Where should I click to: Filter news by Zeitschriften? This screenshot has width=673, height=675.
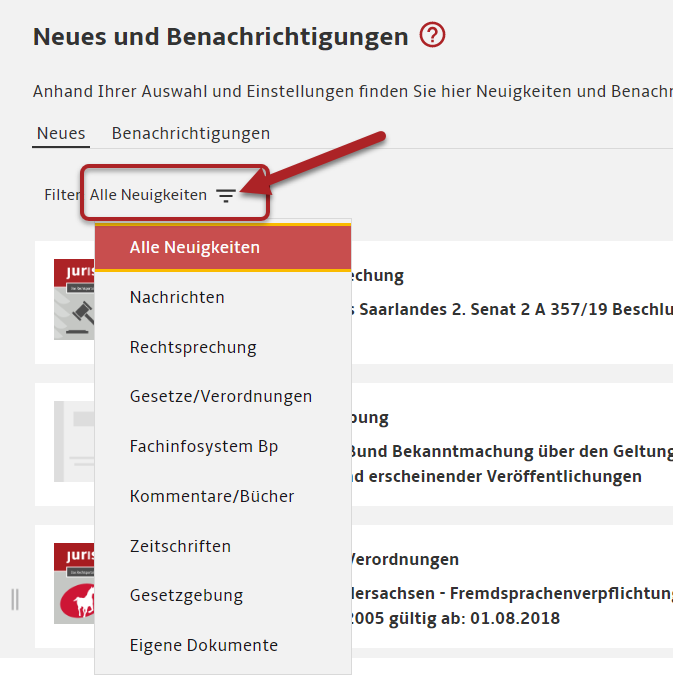tap(180, 546)
